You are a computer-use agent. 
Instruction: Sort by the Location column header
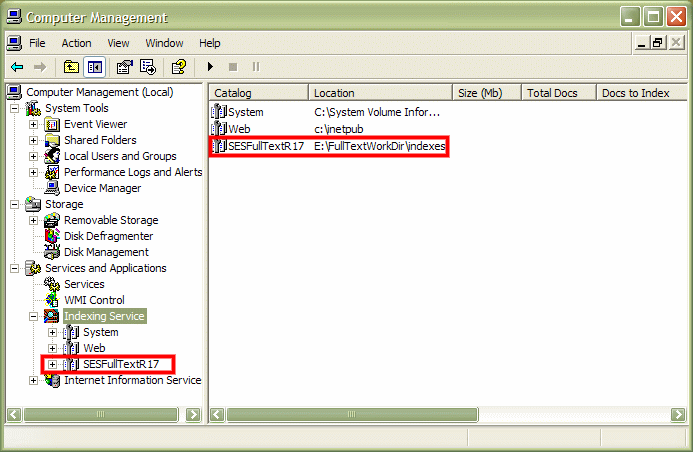[381, 93]
